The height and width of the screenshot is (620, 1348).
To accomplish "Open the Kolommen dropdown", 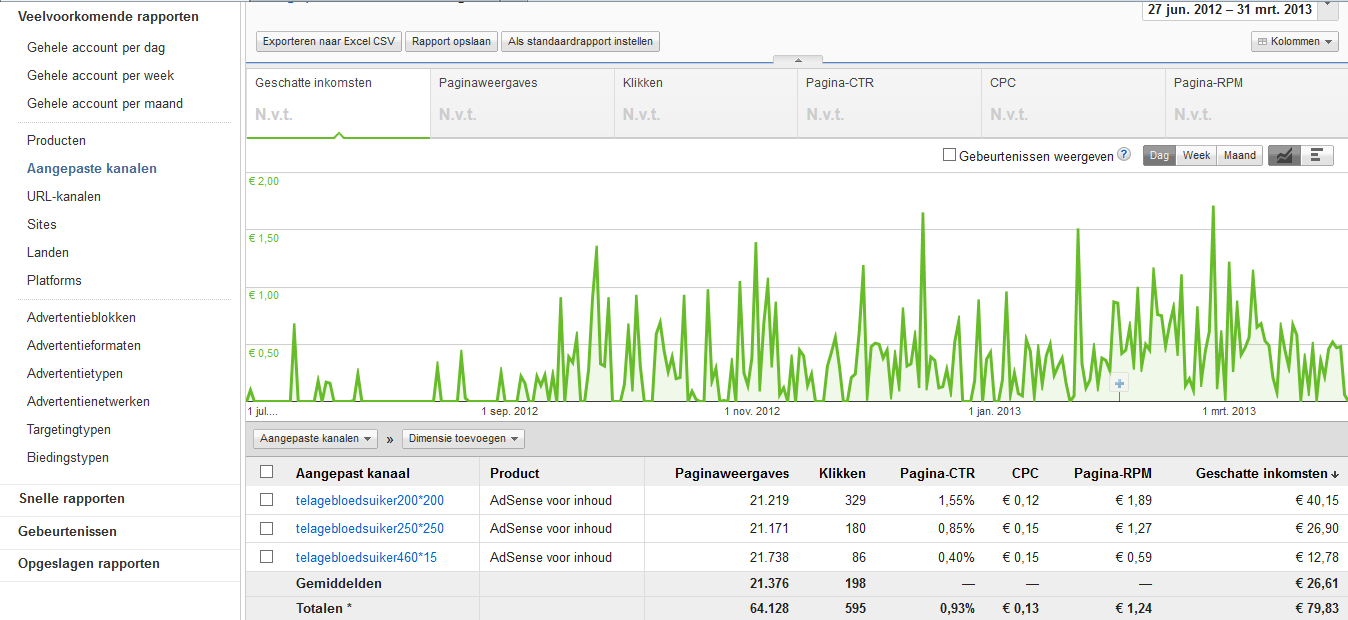I will click(x=1295, y=41).
